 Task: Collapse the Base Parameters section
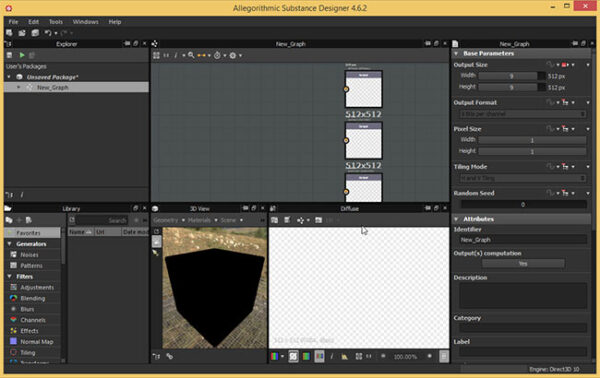point(456,54)
